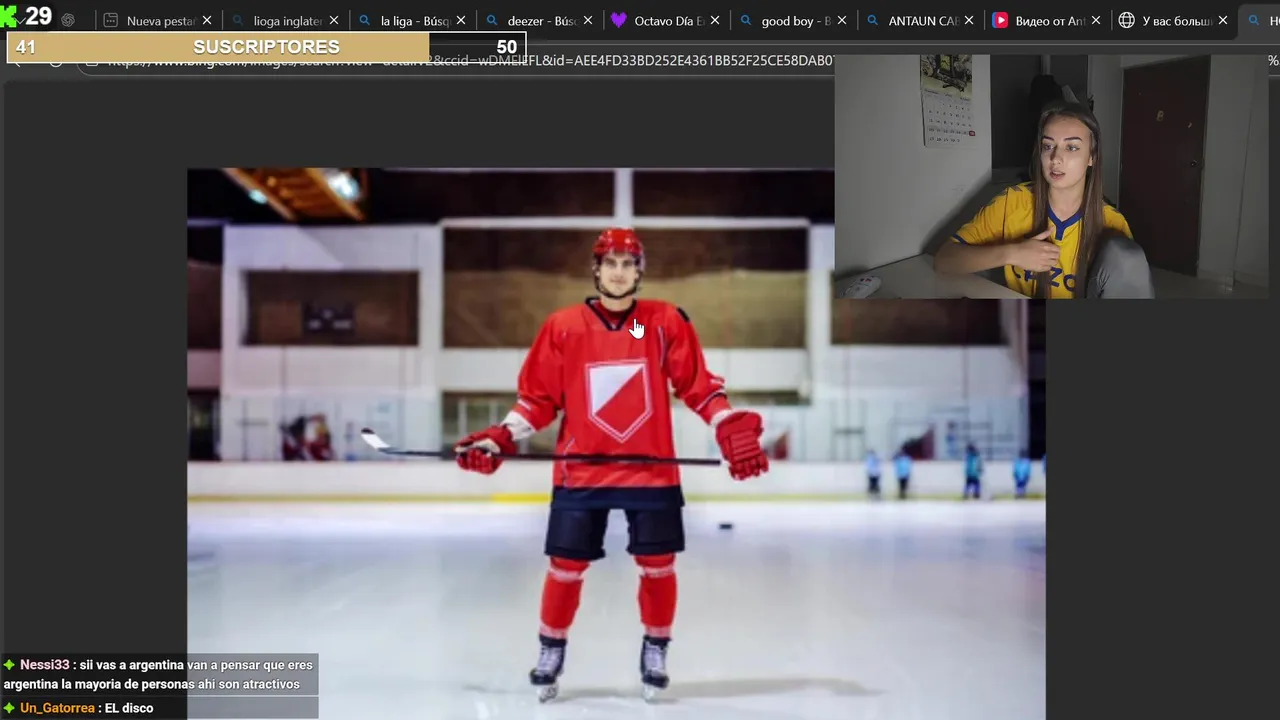
Task: Switch to the У вас больши tab
Action: pyautogui.click(x=1174, y=20)
